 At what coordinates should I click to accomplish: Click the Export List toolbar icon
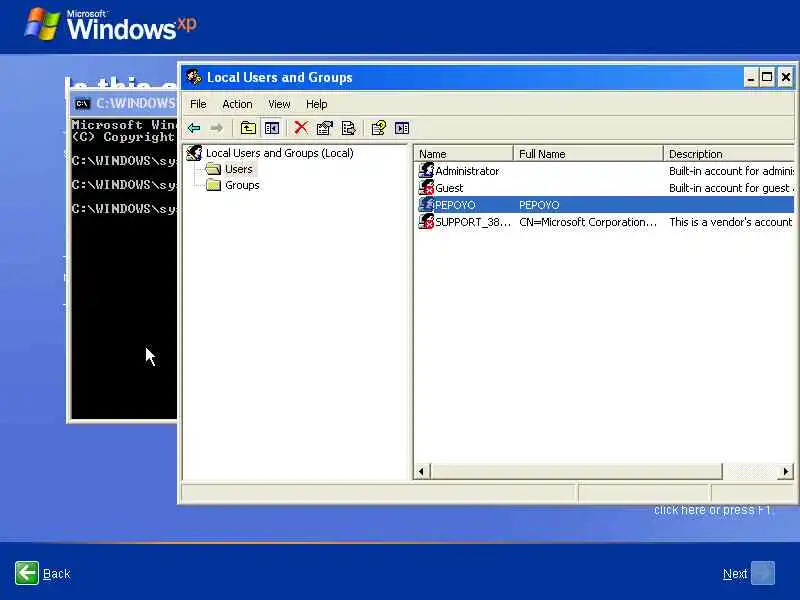[348, 128]
